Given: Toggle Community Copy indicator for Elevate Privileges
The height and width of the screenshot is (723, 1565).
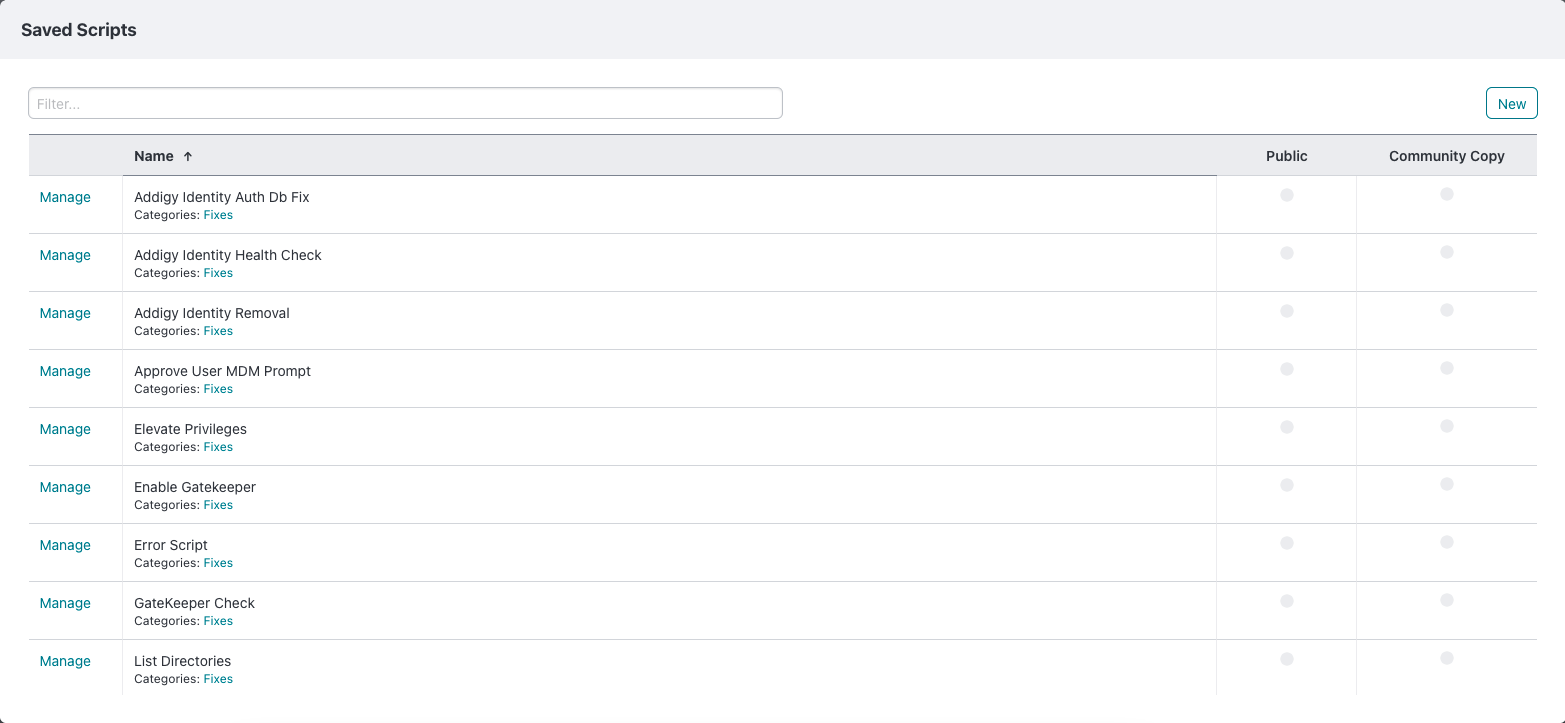Looking at the screenshot, I should tap(1447, 426).
